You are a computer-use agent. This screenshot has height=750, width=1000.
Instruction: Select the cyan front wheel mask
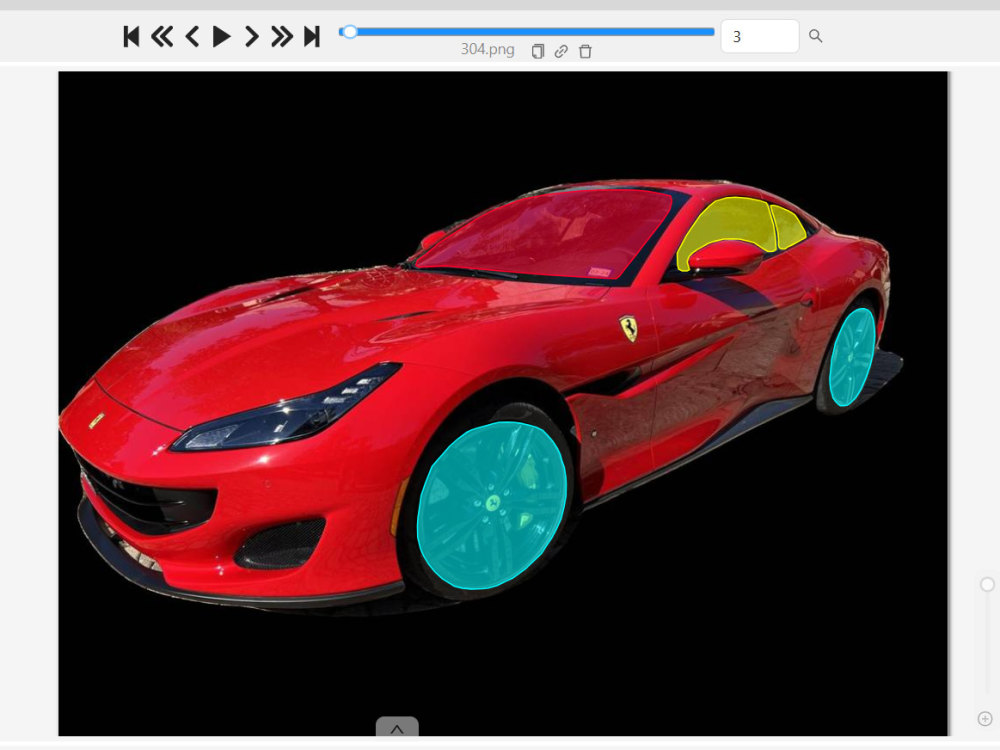coord(491,504)
